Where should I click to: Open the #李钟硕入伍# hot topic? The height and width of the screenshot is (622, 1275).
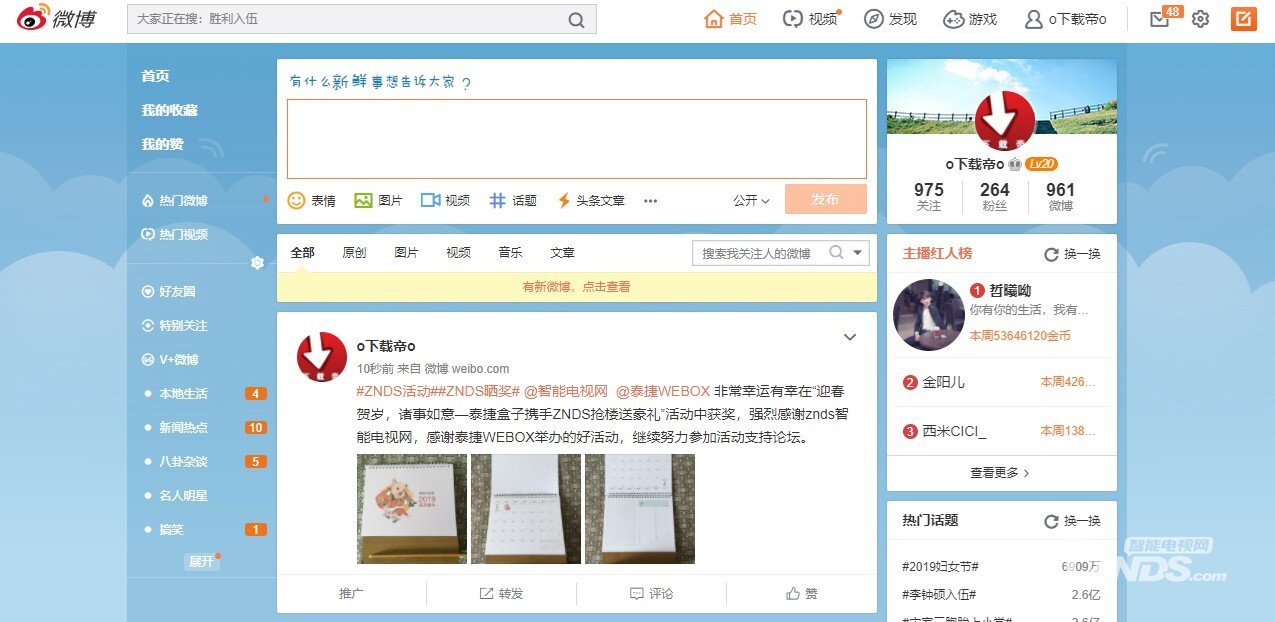(x=939, y=595)
